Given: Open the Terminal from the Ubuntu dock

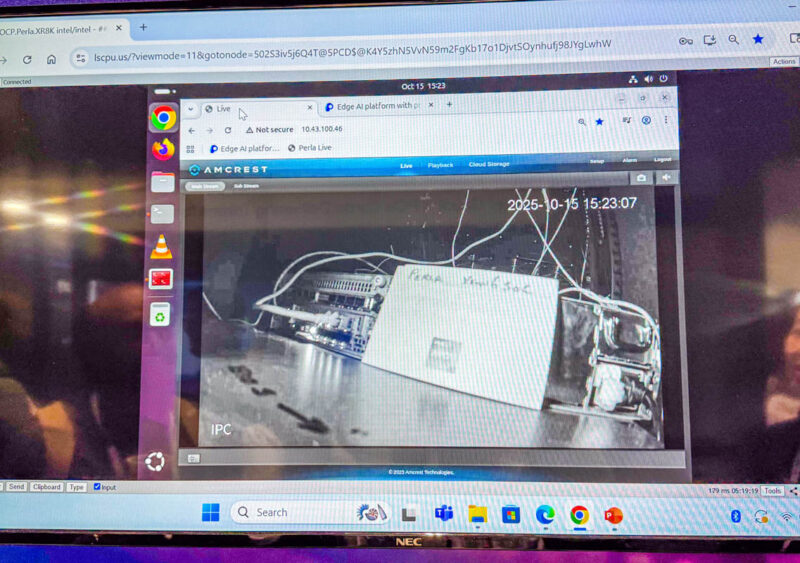Looking at the screenshot, I should click(x=162, y=214).
